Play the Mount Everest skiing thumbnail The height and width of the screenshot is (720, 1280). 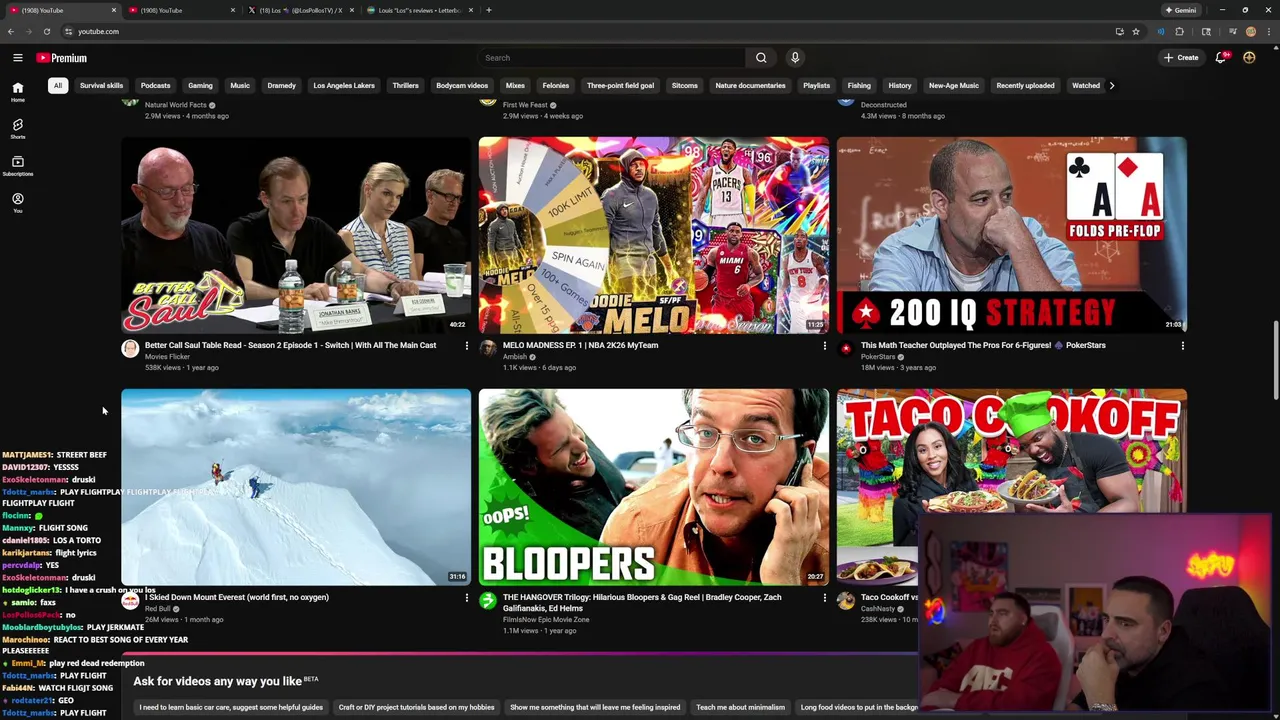296,487
